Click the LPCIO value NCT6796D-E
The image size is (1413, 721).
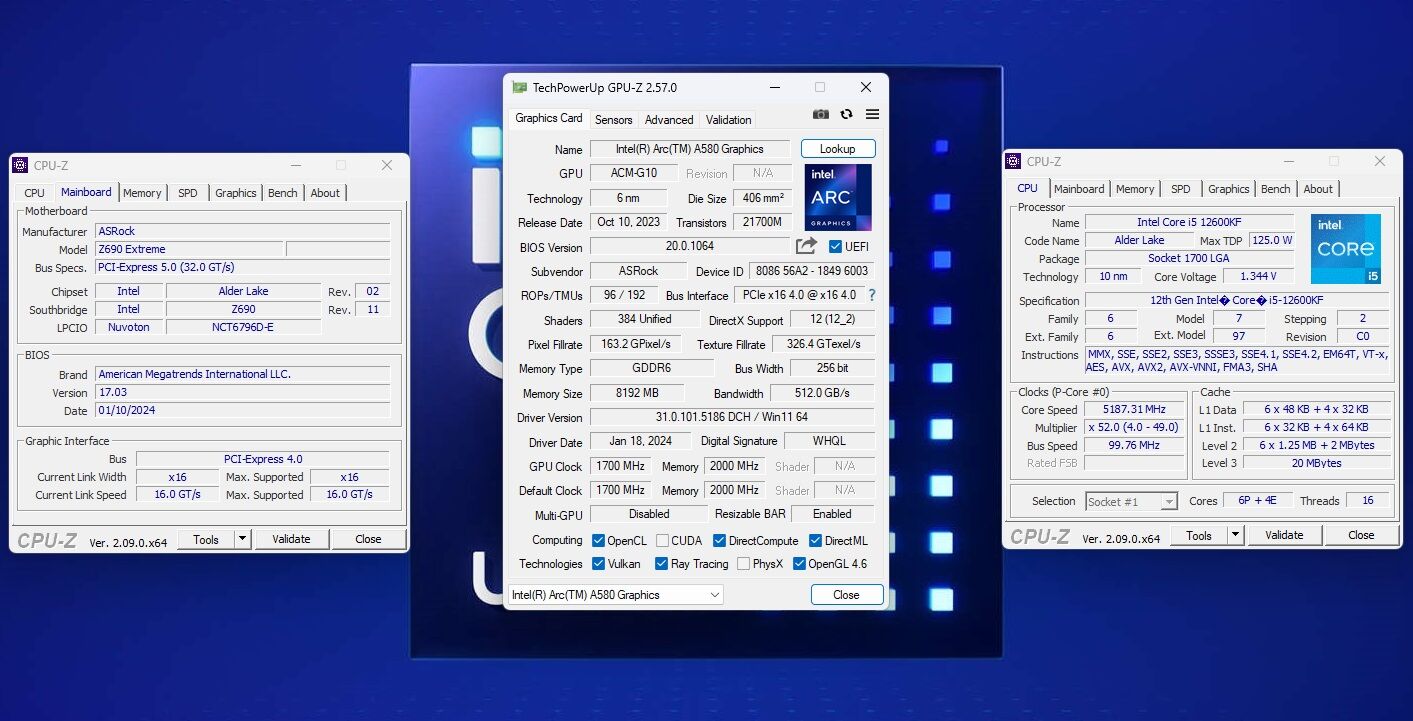(x=243, y=327)
